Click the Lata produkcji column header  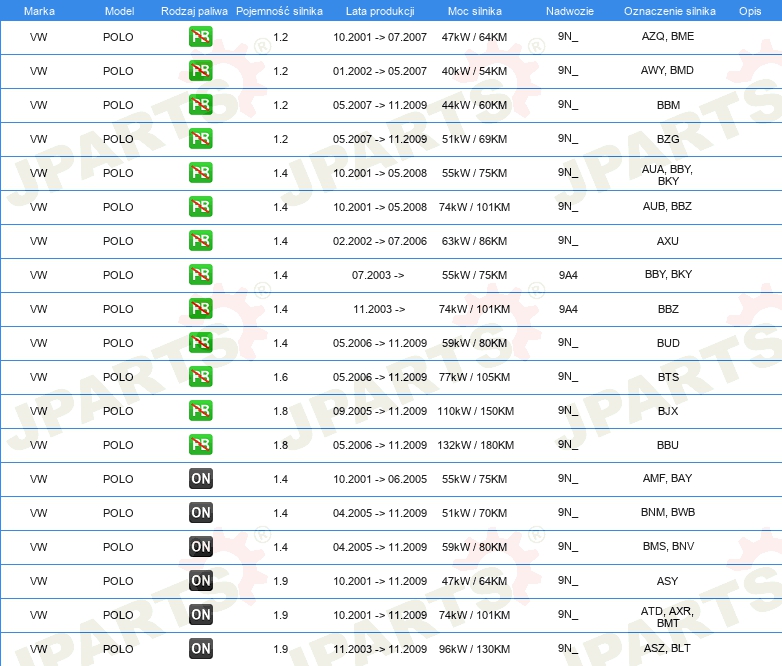click(380, 11)
